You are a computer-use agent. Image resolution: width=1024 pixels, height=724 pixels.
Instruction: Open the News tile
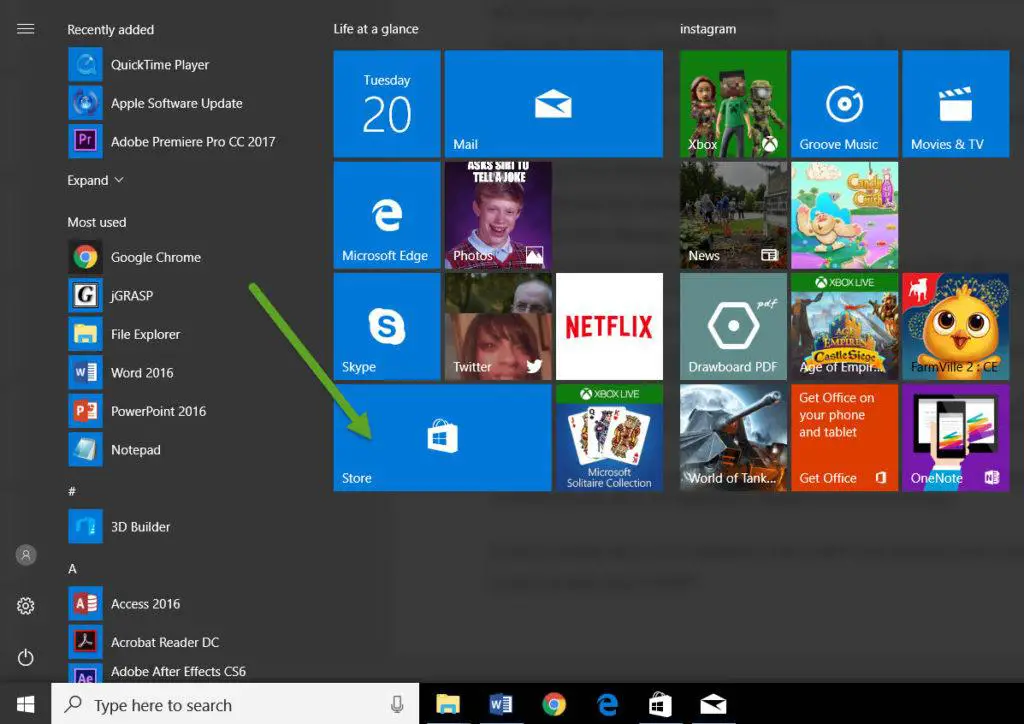pos(733,215)
